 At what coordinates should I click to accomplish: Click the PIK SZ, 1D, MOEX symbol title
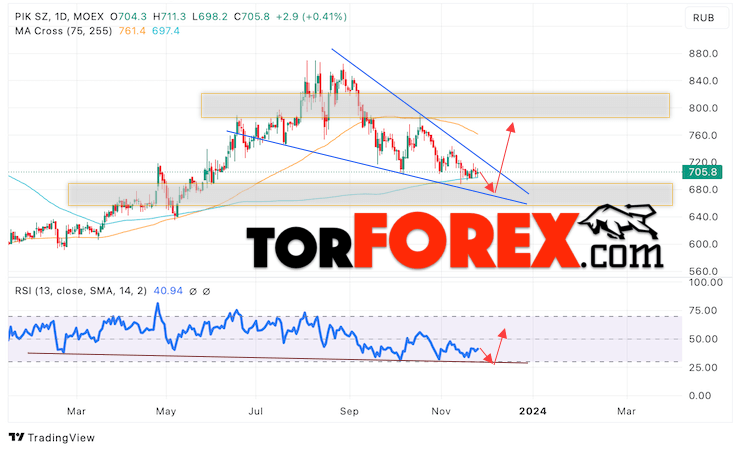click(59, 17)
